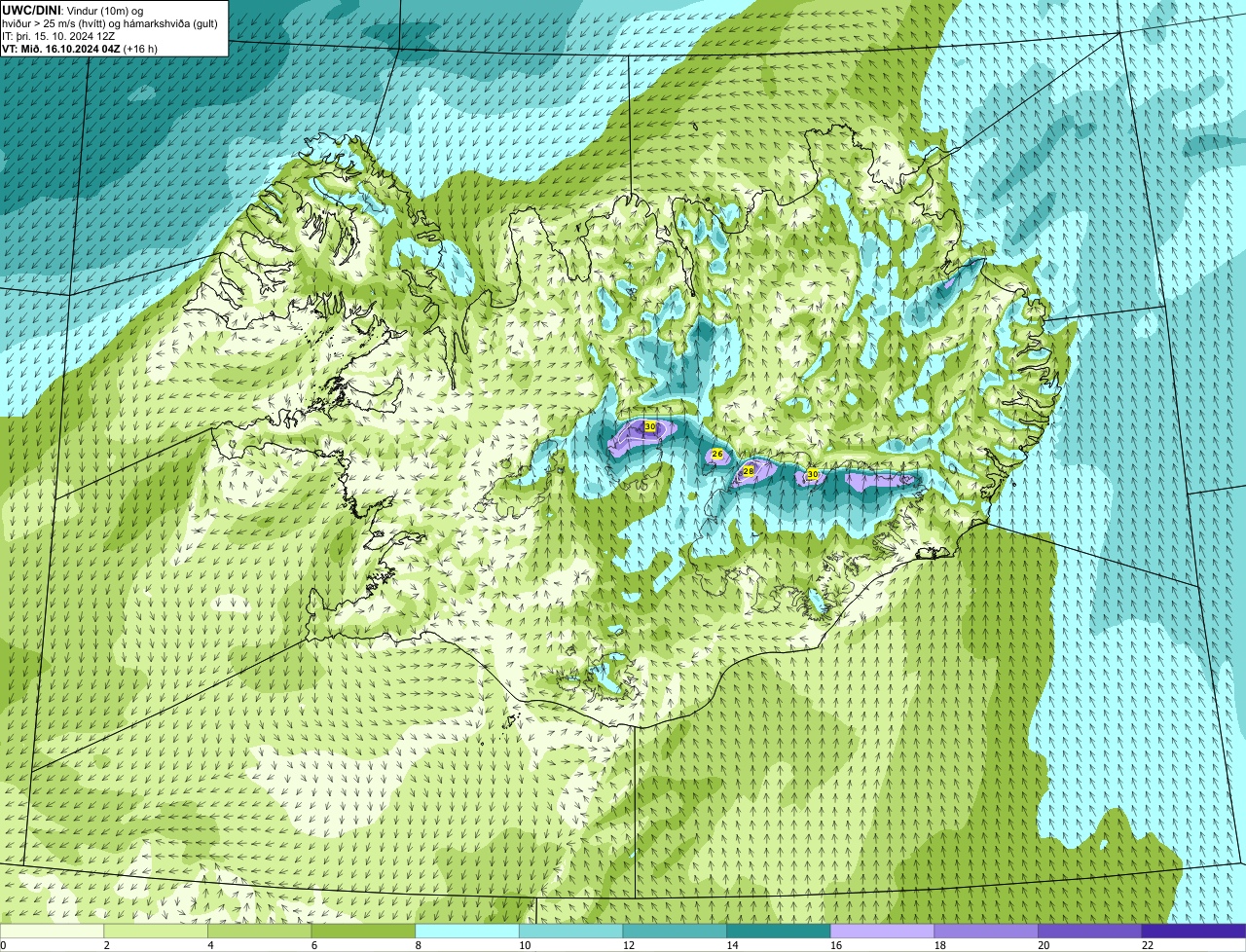This screenshot has width=1246, height=952.
Task: Select the dark teal 14–16 m/s legend swatch
Action: tap(779, 931)
